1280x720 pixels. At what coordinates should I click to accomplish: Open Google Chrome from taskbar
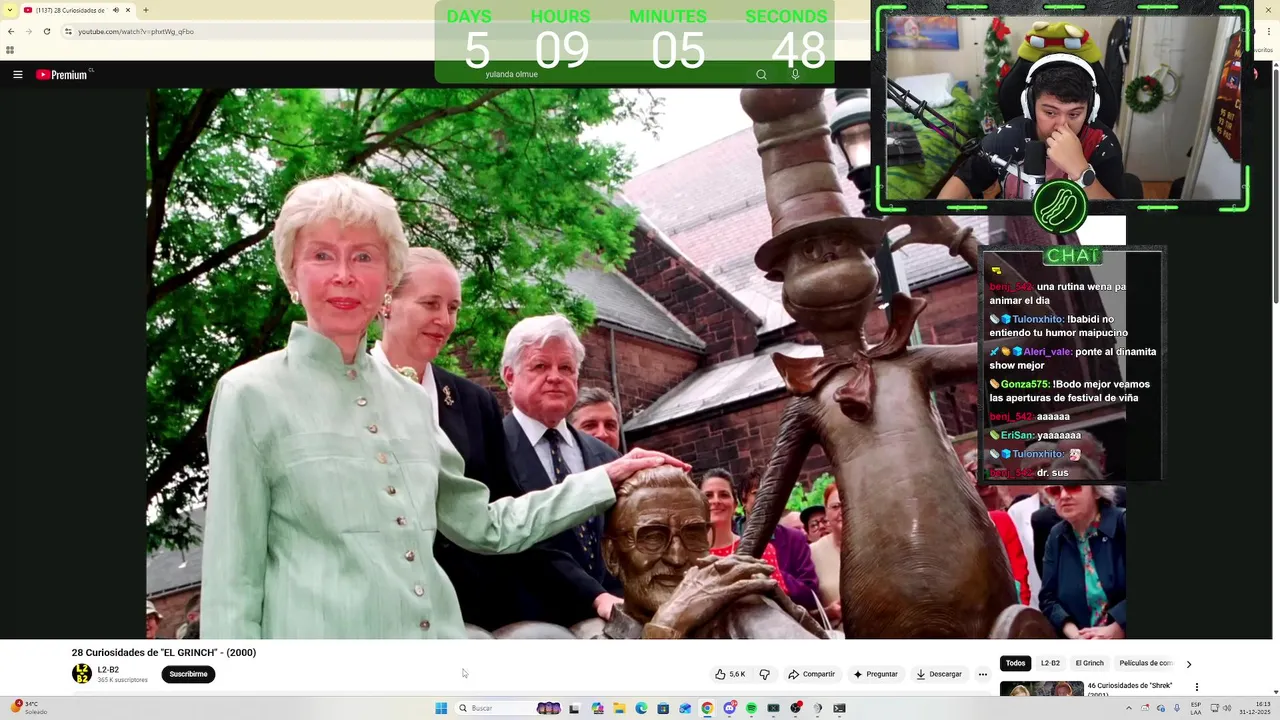(707, 708)
